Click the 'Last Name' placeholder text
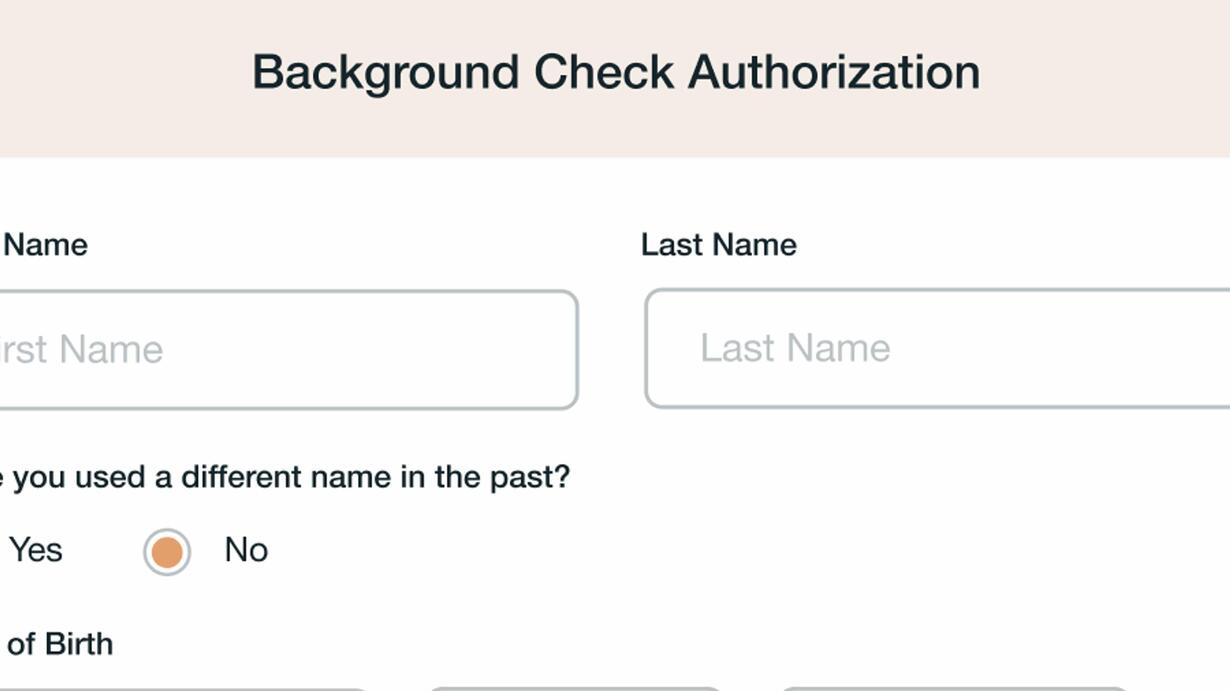Image resolution: width=1230 pixels, height=691 pixels. click(x=795, y=348)
